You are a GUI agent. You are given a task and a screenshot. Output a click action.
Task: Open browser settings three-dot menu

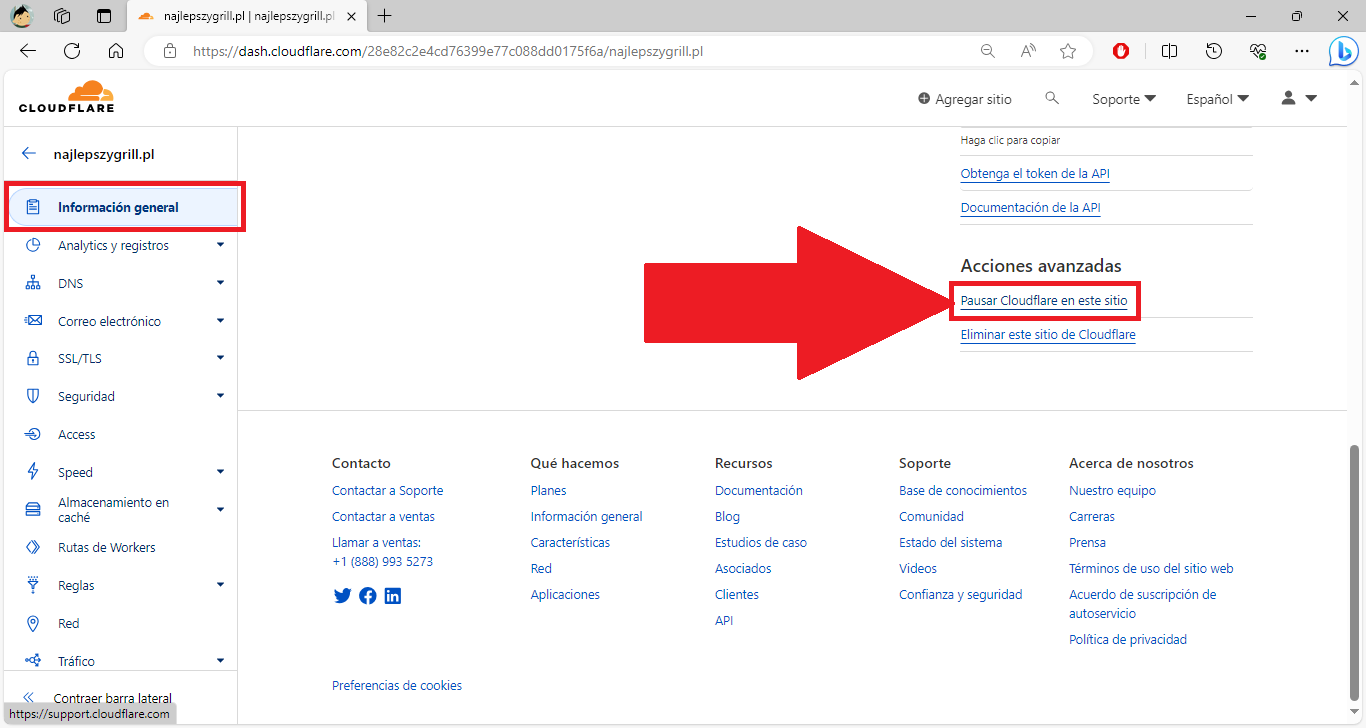coord(1301,51)
